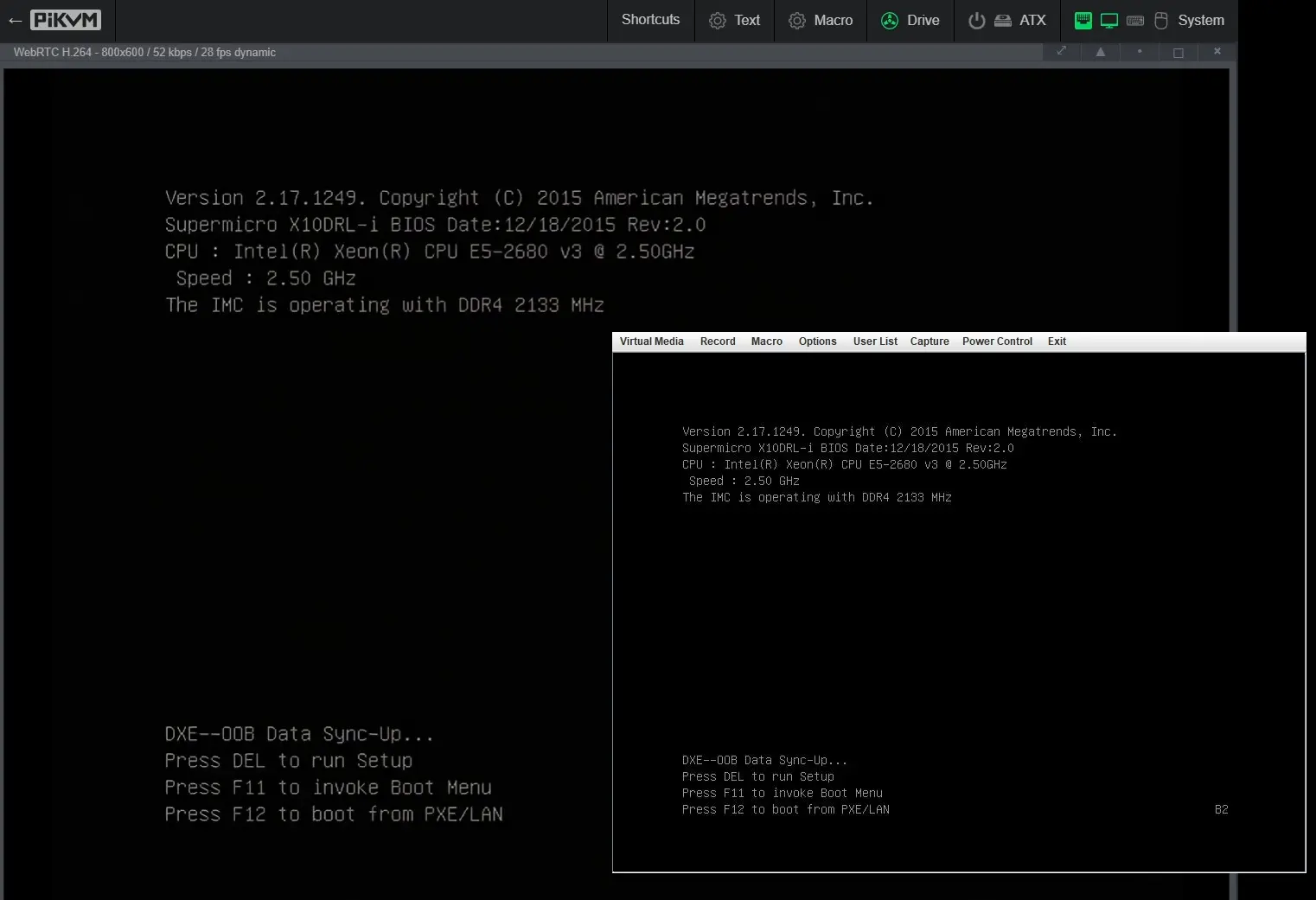Viewport: 1316px width, 900px height.
Task: Click the ATX power icon
Action: 976,21
